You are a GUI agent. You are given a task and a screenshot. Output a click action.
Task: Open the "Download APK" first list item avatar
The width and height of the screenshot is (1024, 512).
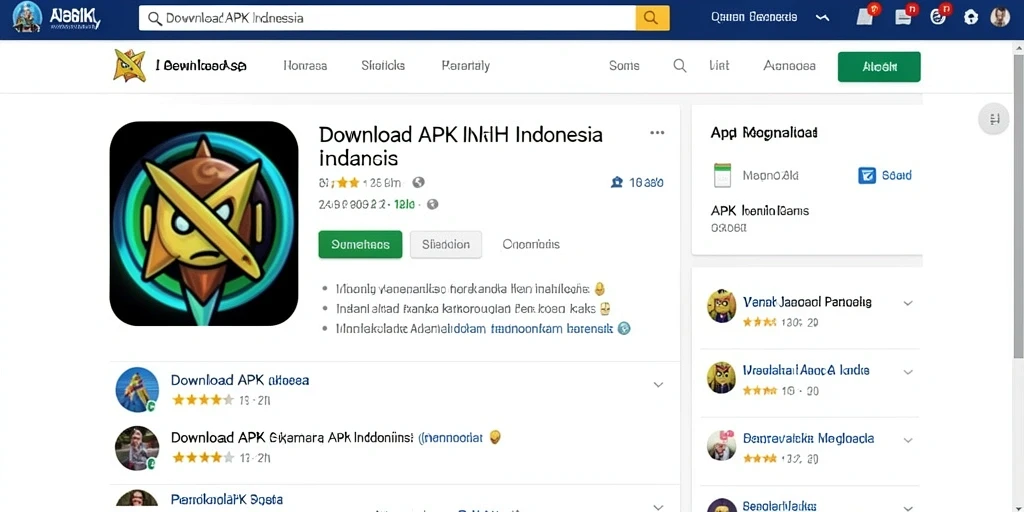click(x=137, y=389)
